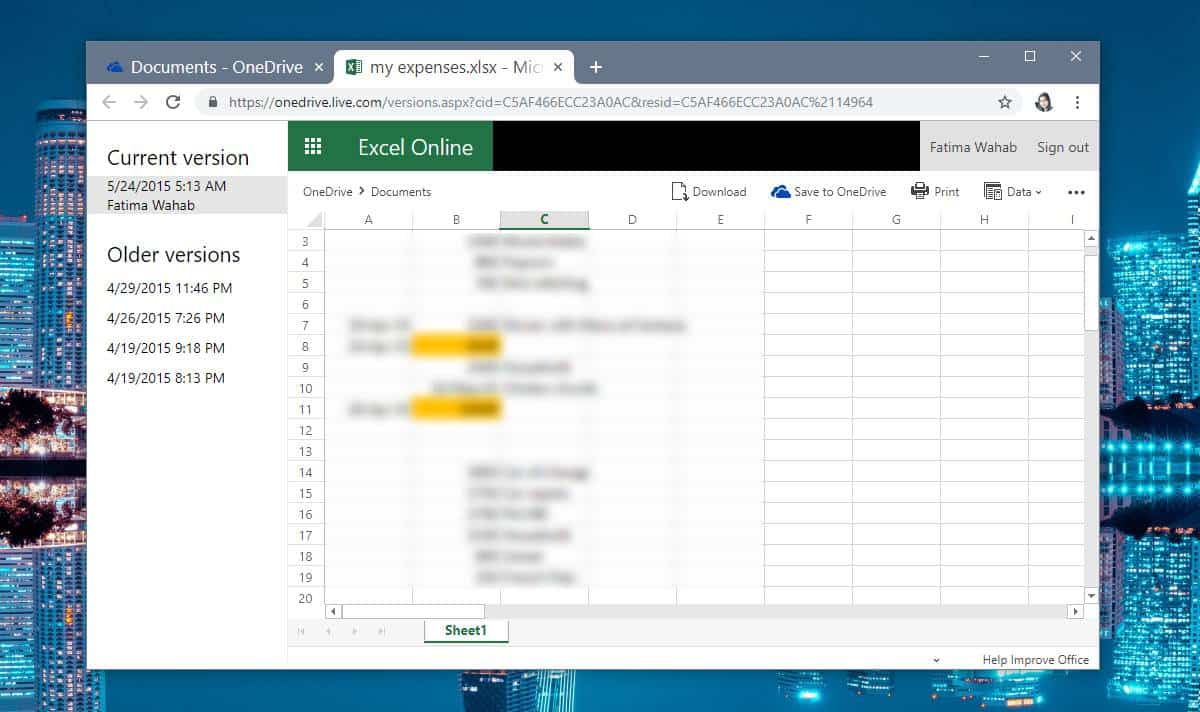
Task: Open the older version from 4/26/2015 7:26 PM
Action: [x=166, y=318]
